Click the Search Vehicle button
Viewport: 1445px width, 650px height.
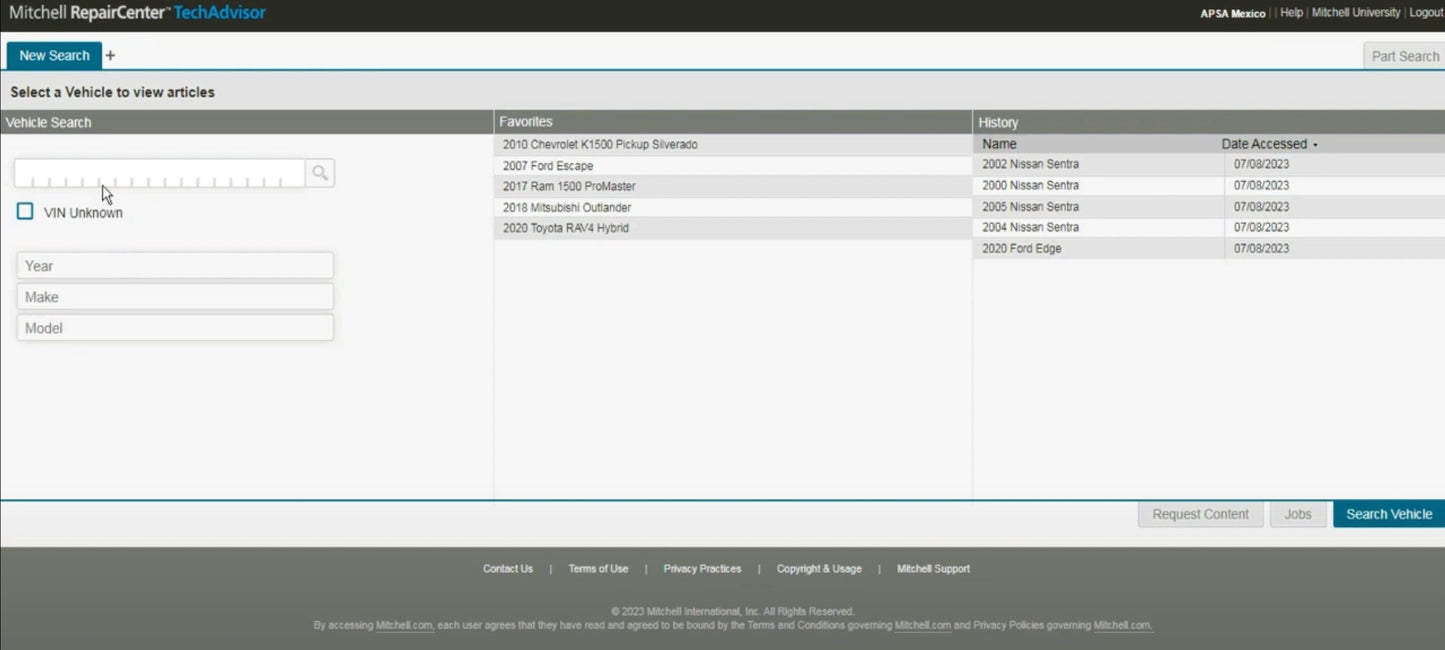pos(1389,514)
